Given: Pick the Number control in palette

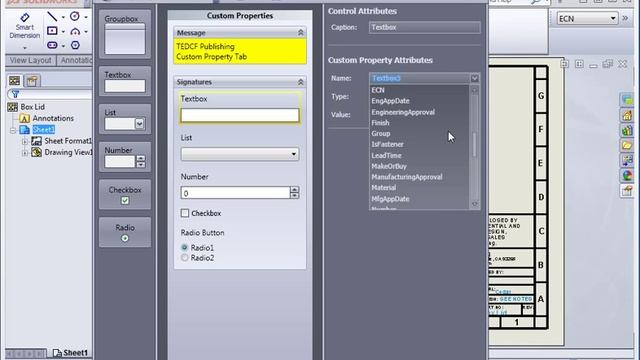Looking at the screenshot, I should click(x=125, y=157).
